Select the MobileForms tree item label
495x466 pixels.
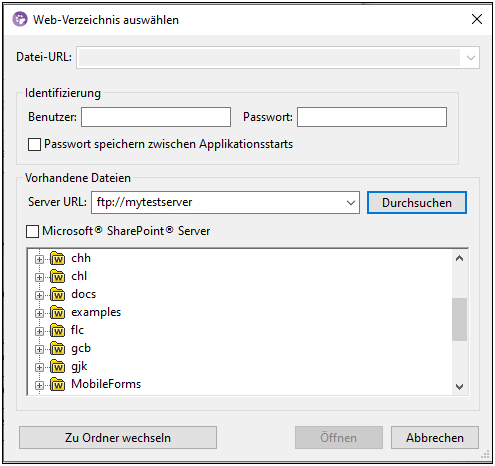[x=106, y=384]
